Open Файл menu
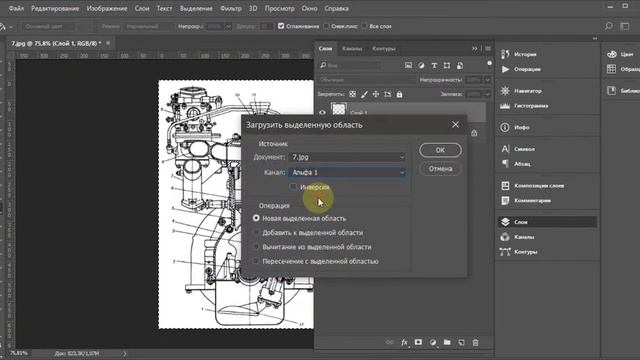Screen dimensions: 640x360 tap(16, 8)
